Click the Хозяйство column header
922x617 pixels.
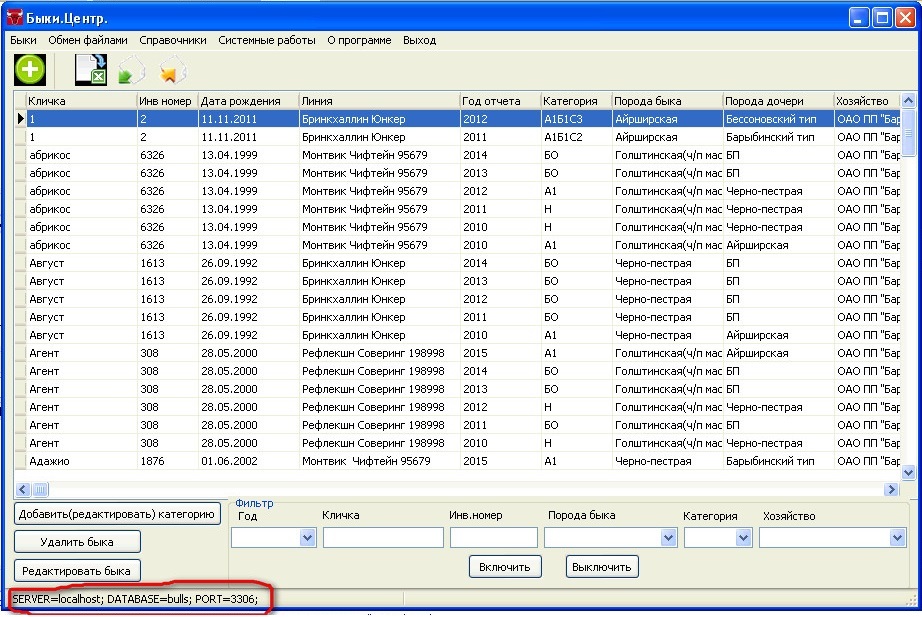[x=867, y=101]
